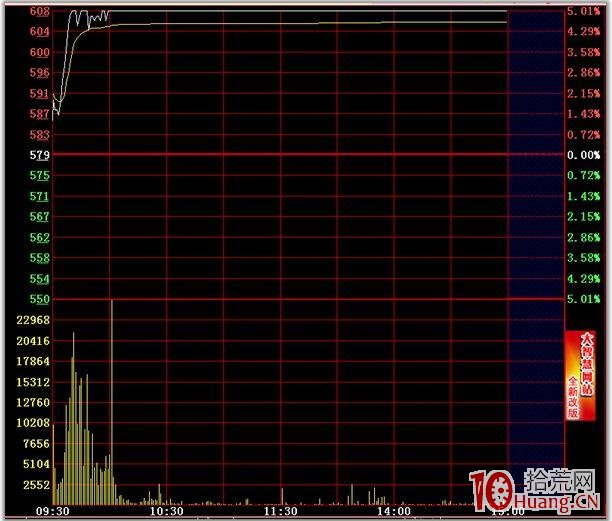The width and height of the screenshot is (612, 521).
Task: Click the price label 596
Action: [40, 73]
